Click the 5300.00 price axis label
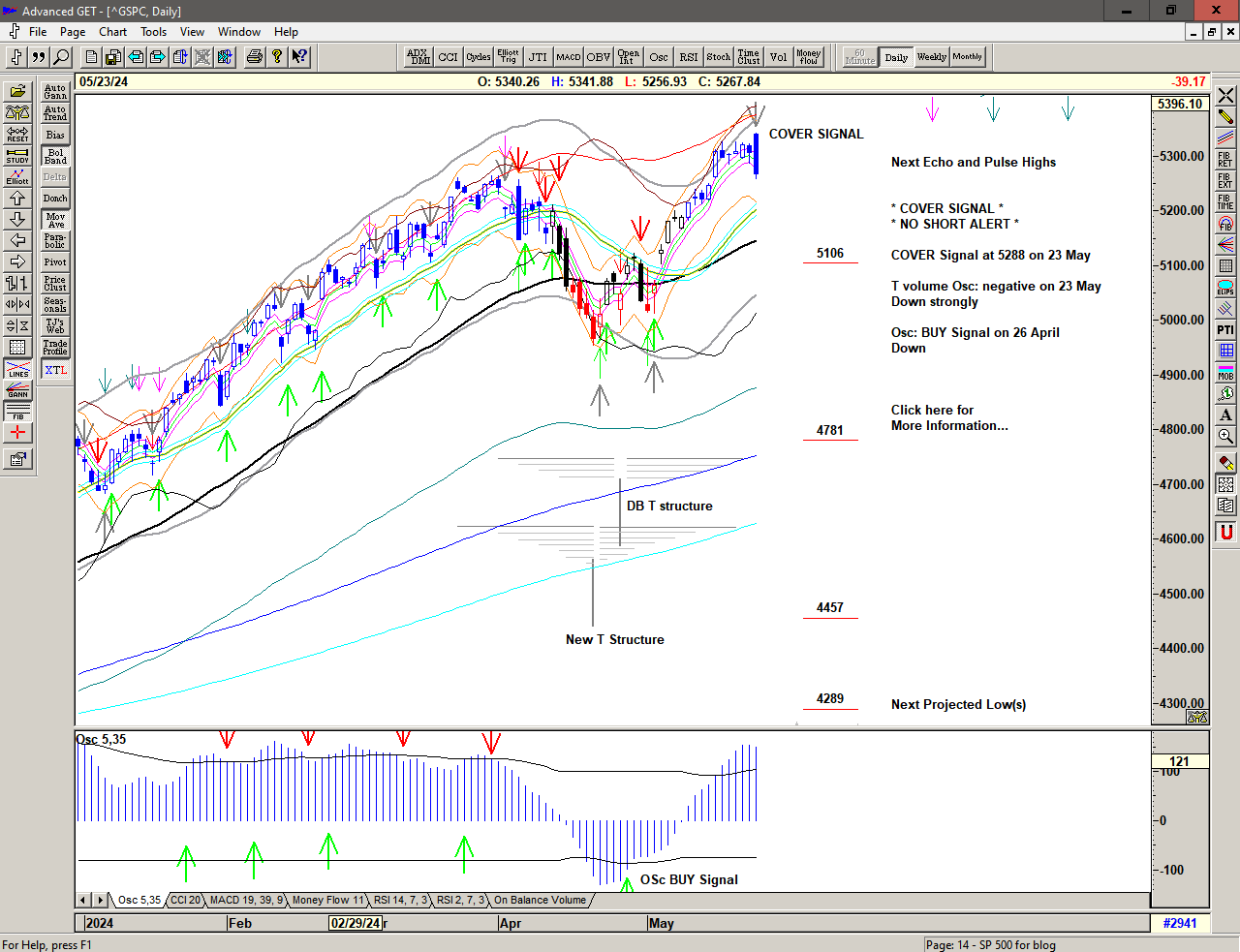The width and height of the screenshot is (1240, 952). coord(1181,156)
